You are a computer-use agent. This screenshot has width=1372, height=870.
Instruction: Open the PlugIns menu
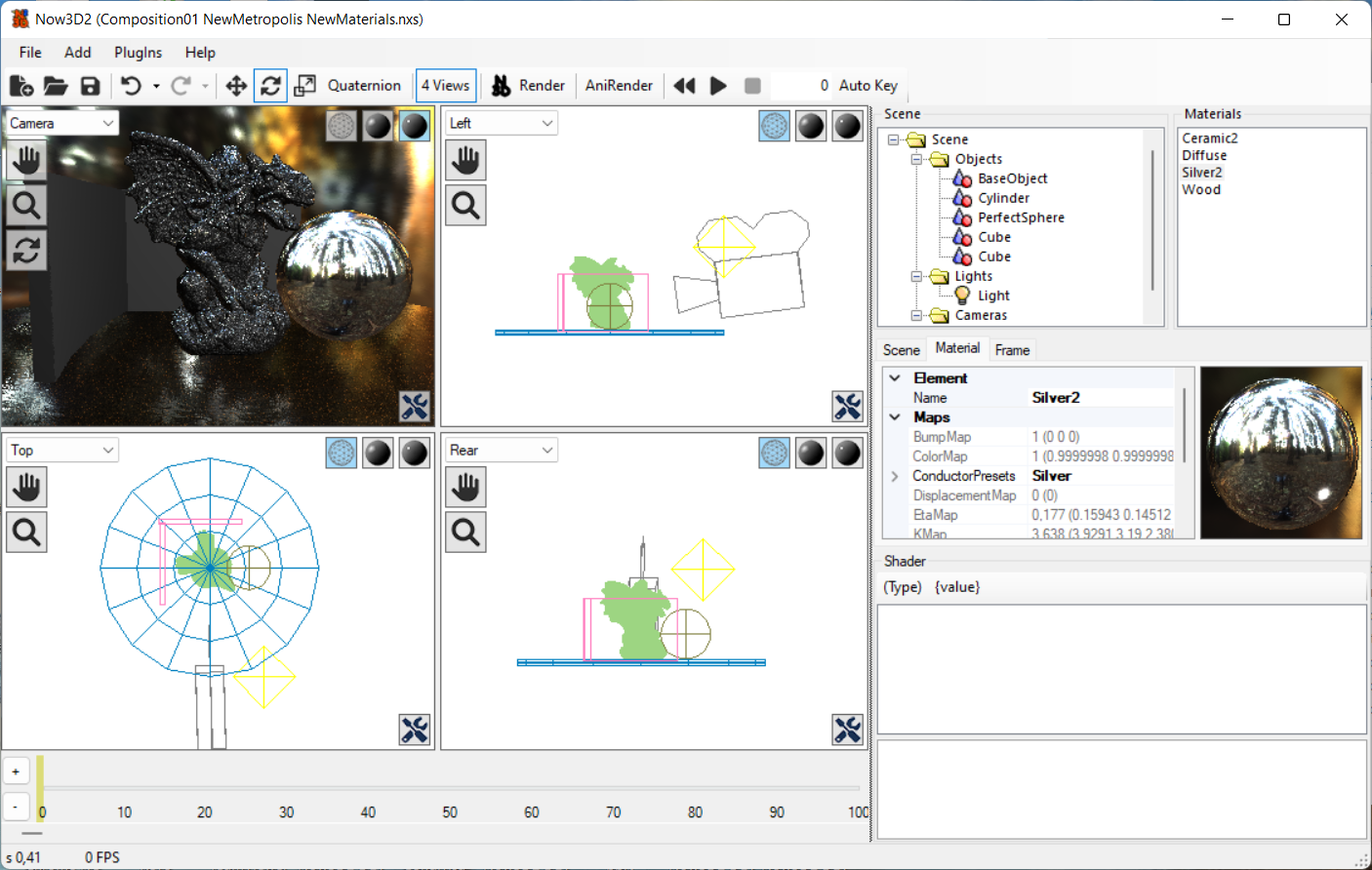coord(138,53)
